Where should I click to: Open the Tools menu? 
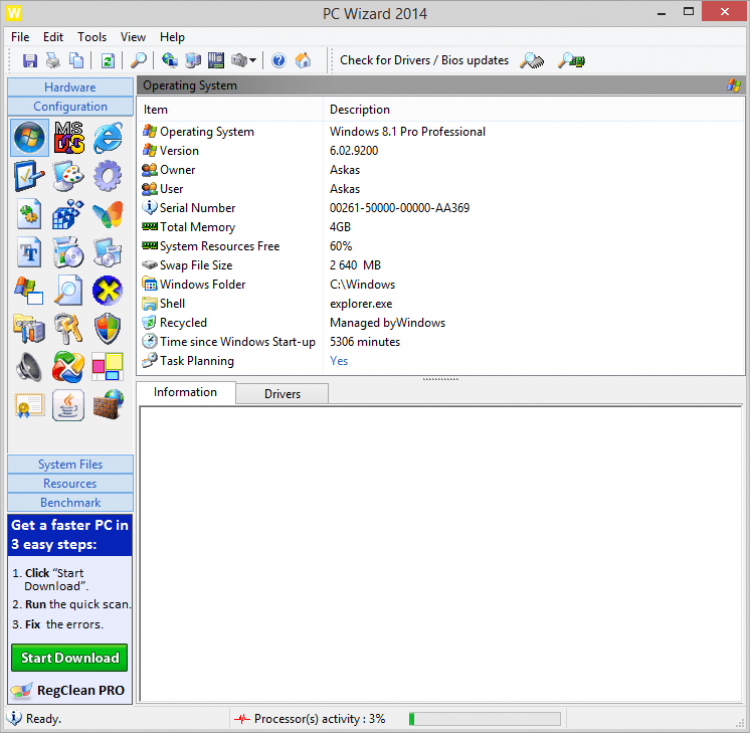click(x=92, y=37)
